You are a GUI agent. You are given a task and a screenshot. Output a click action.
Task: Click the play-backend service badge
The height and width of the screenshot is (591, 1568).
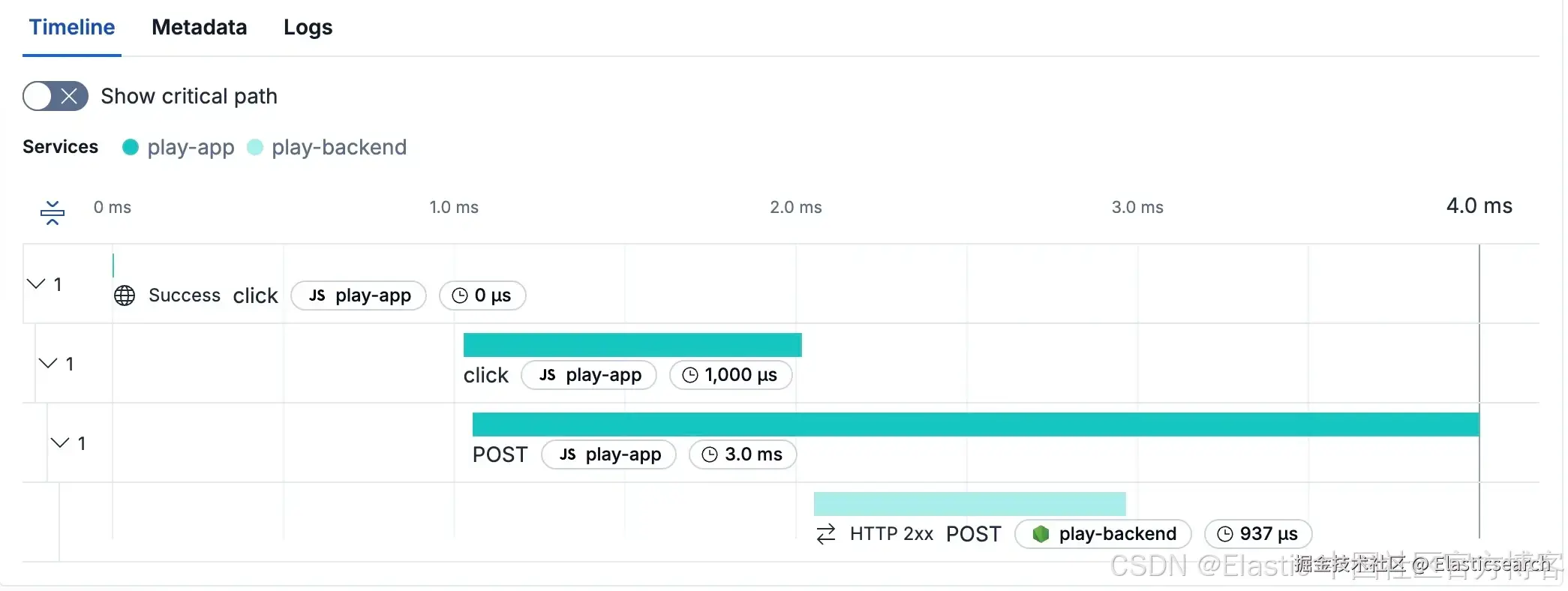coord(1103,534)
